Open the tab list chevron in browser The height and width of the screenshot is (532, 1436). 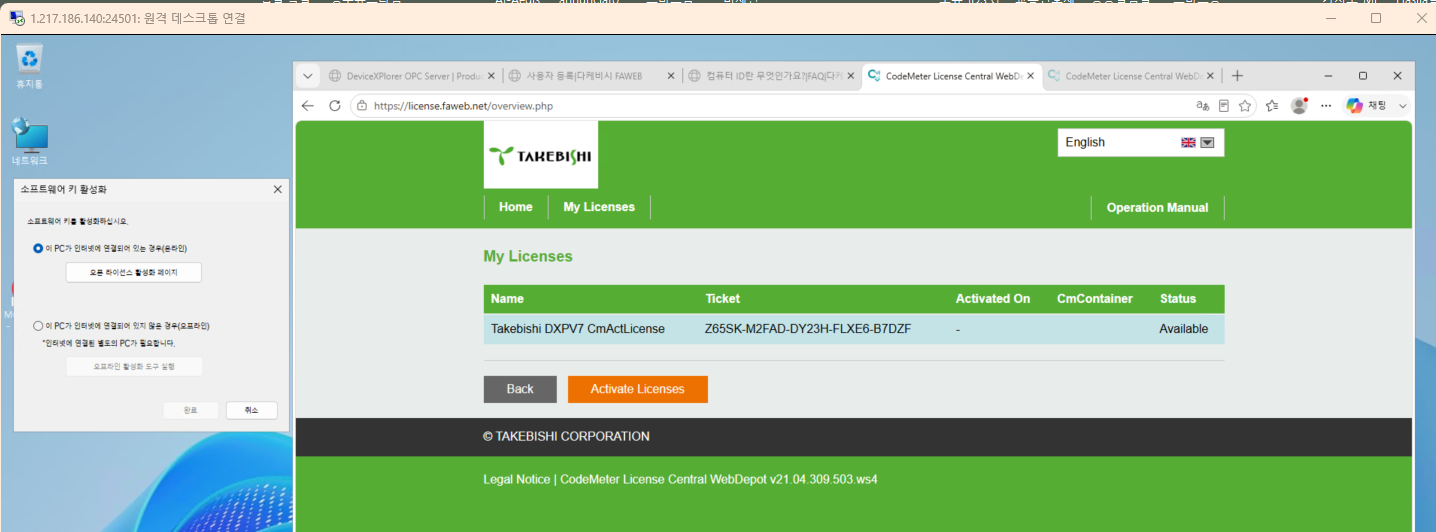308,76
